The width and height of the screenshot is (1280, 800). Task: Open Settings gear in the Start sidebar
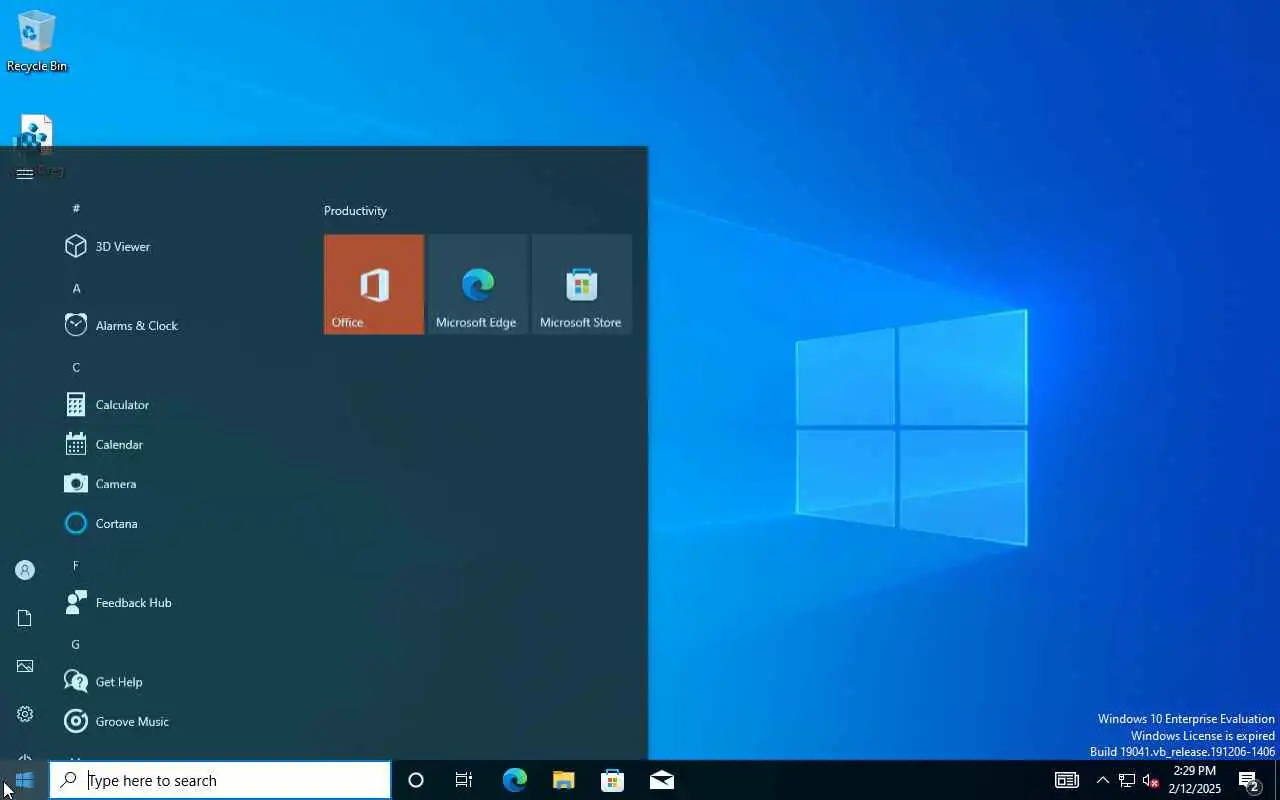25,714
